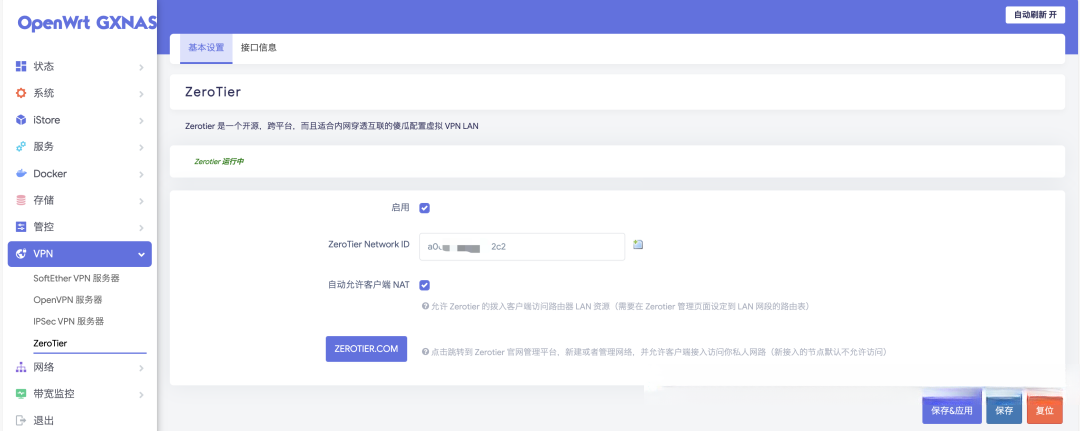Click the help icon beside NAT description
Image resolution: width=1080 pixels, height=431 pixels.
point(425,306)
